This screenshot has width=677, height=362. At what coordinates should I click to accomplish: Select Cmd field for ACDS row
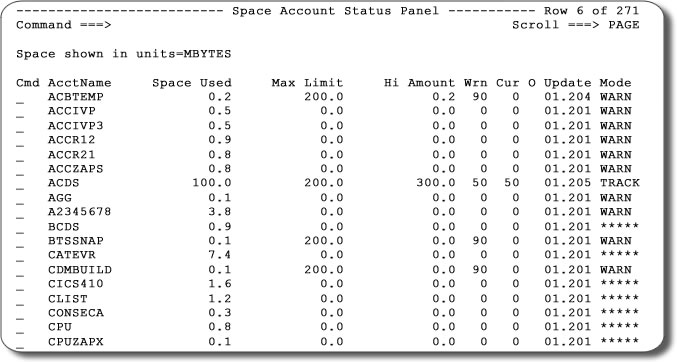coord(20,187)
